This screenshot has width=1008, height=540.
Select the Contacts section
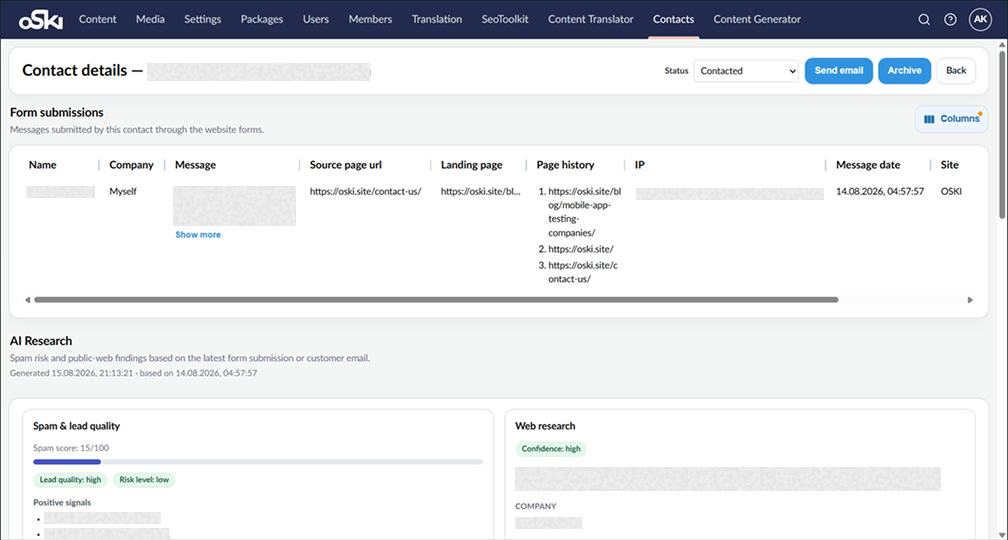(674, 19)
